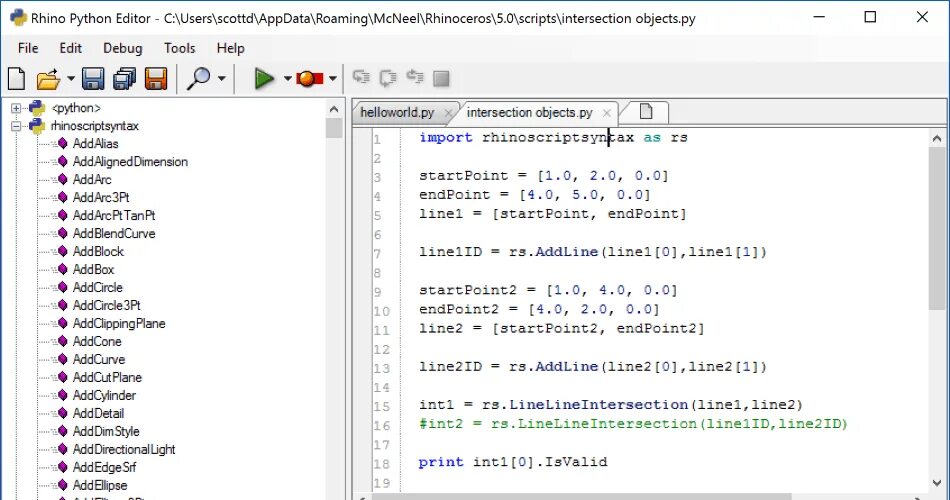This screenshot has width=950, height=500.
Task: Close the helloworld.py tab
Action: pos(448,113)
